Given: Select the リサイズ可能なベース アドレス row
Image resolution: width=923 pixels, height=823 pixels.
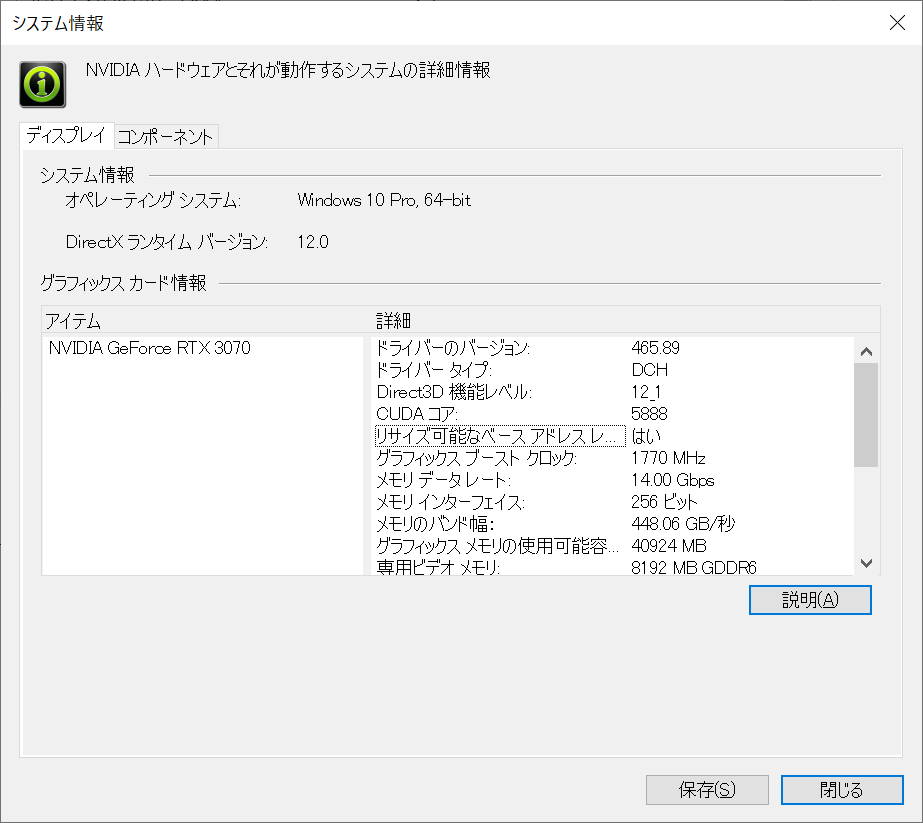Looking at the screenshot, I should click(x=614, y=436).
